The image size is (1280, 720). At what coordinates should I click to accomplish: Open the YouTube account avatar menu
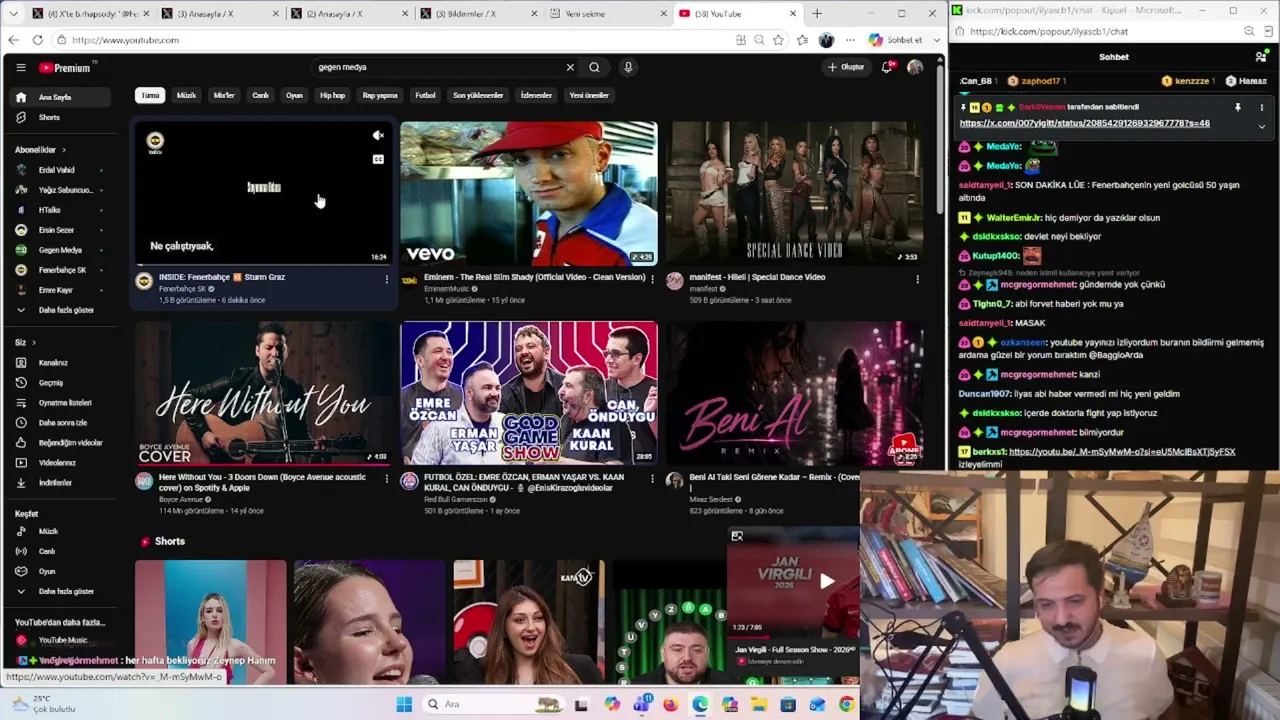(x=915, y=67)
